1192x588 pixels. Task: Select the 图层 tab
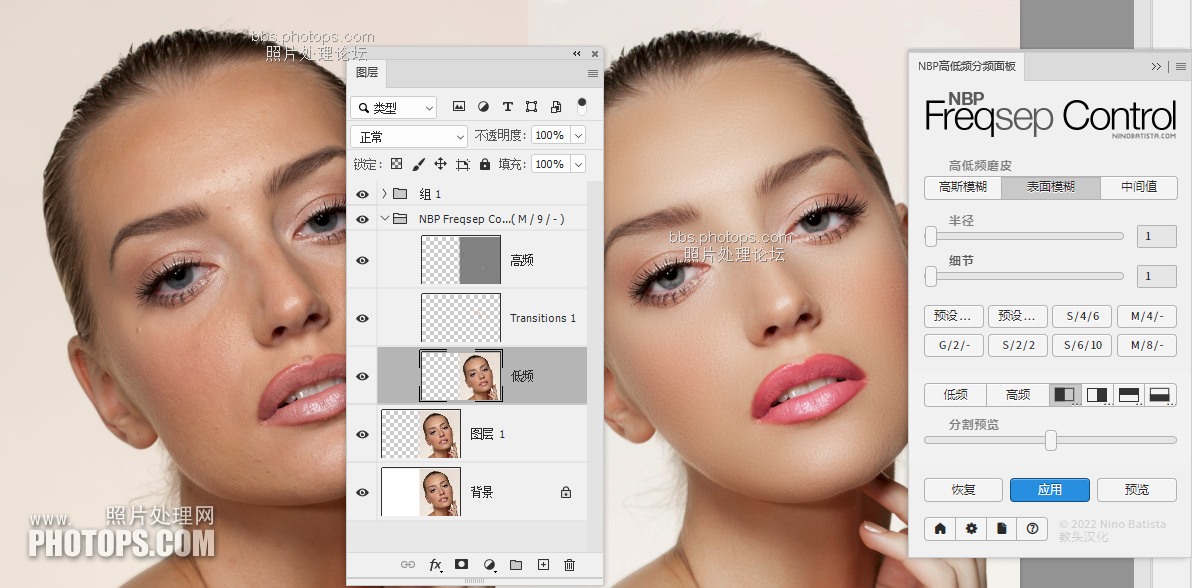366,73
